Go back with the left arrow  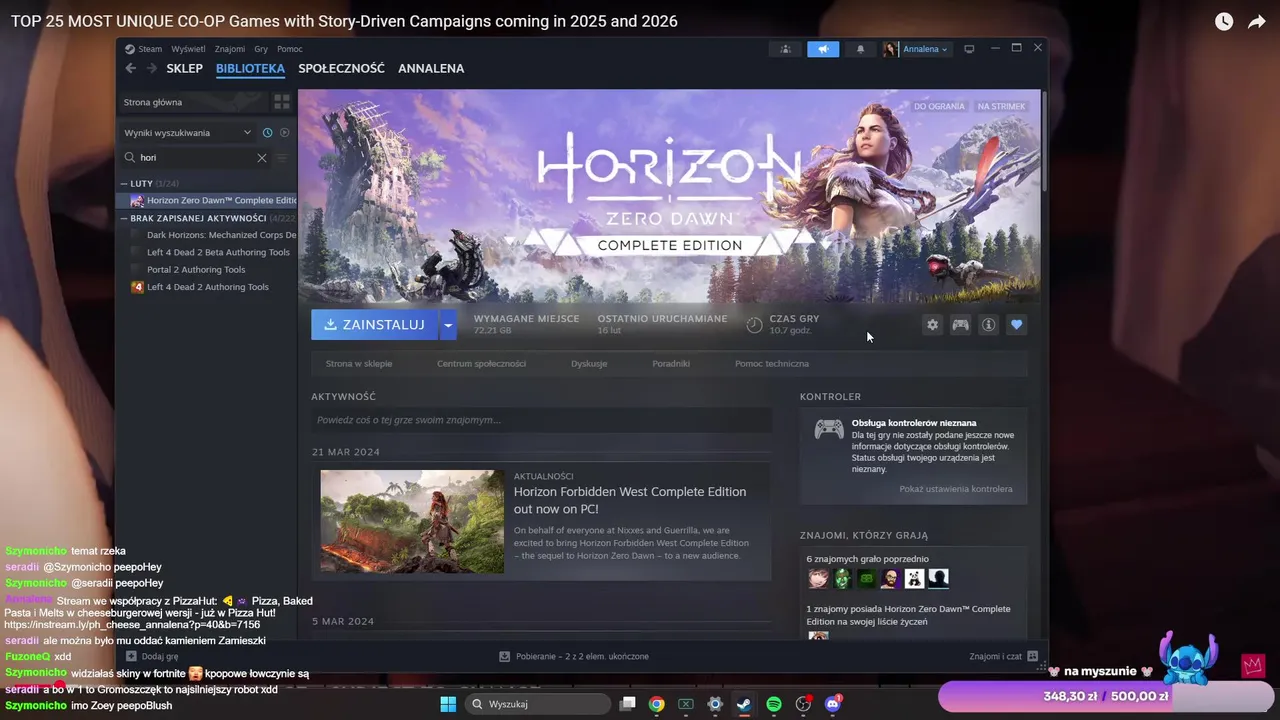pyautogui.click(x=130, y=68)
